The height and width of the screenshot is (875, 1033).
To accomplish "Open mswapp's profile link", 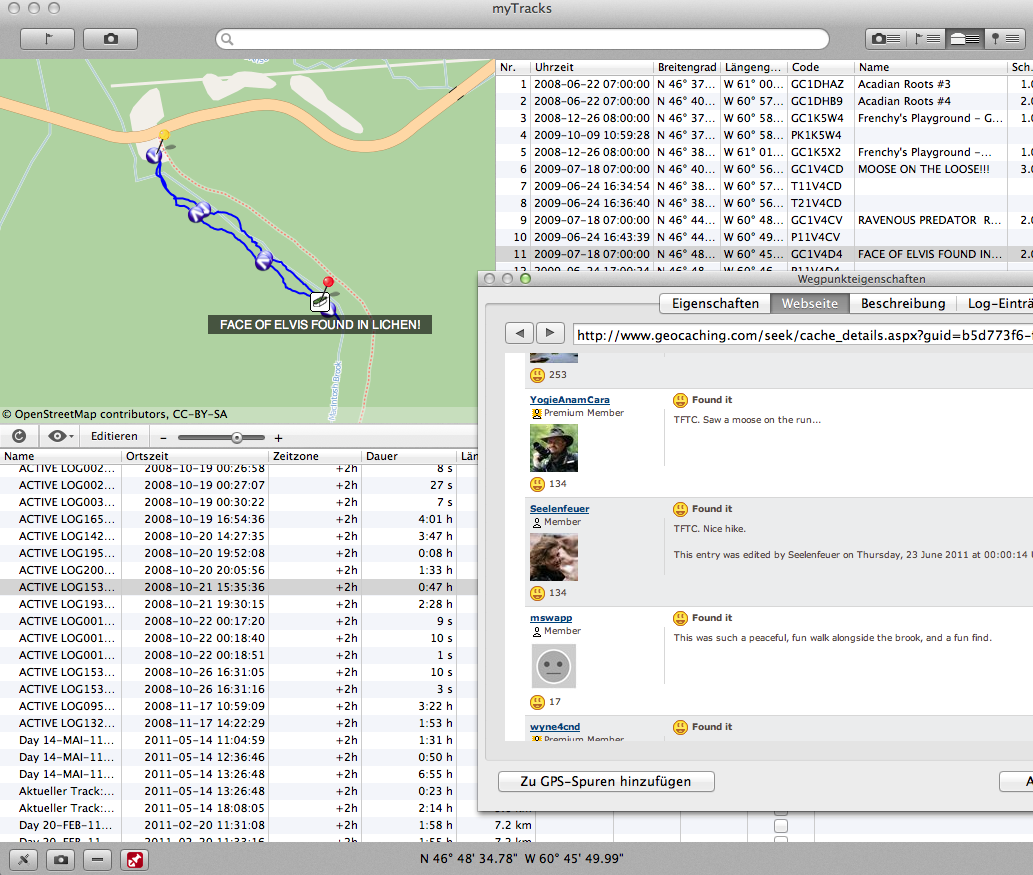I will pyautogui.click(x=551, y=617).
